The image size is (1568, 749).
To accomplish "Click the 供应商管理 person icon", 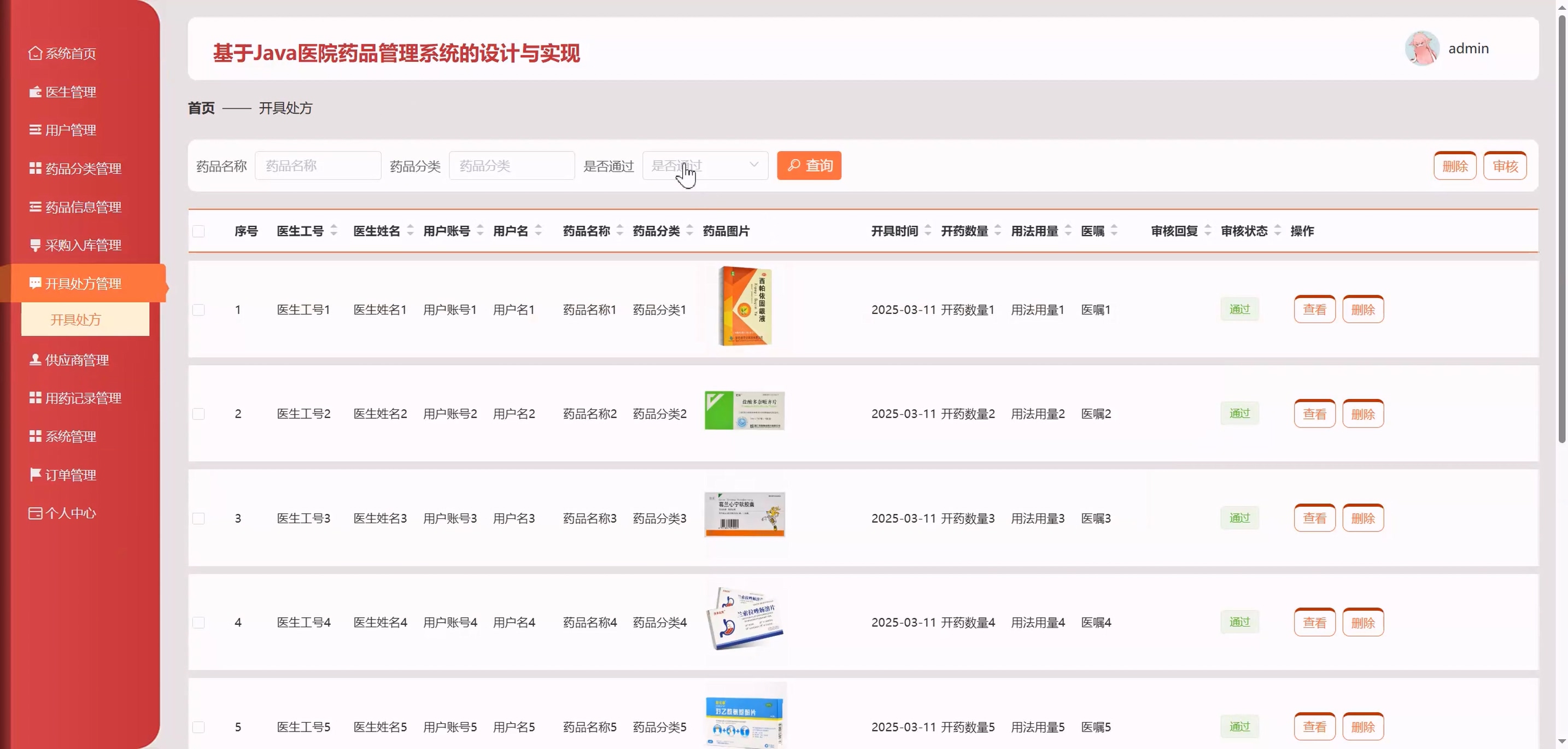I will (34, 360).
